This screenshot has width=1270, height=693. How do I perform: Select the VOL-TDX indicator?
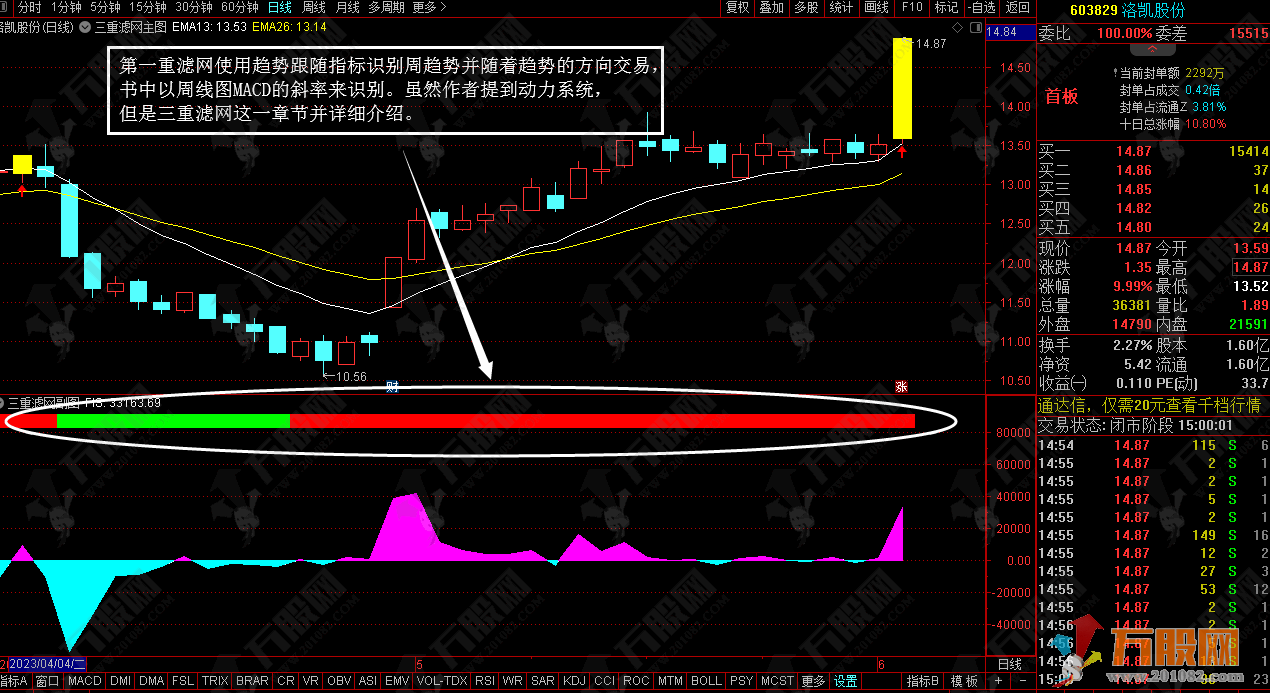(x=441, y=681)
